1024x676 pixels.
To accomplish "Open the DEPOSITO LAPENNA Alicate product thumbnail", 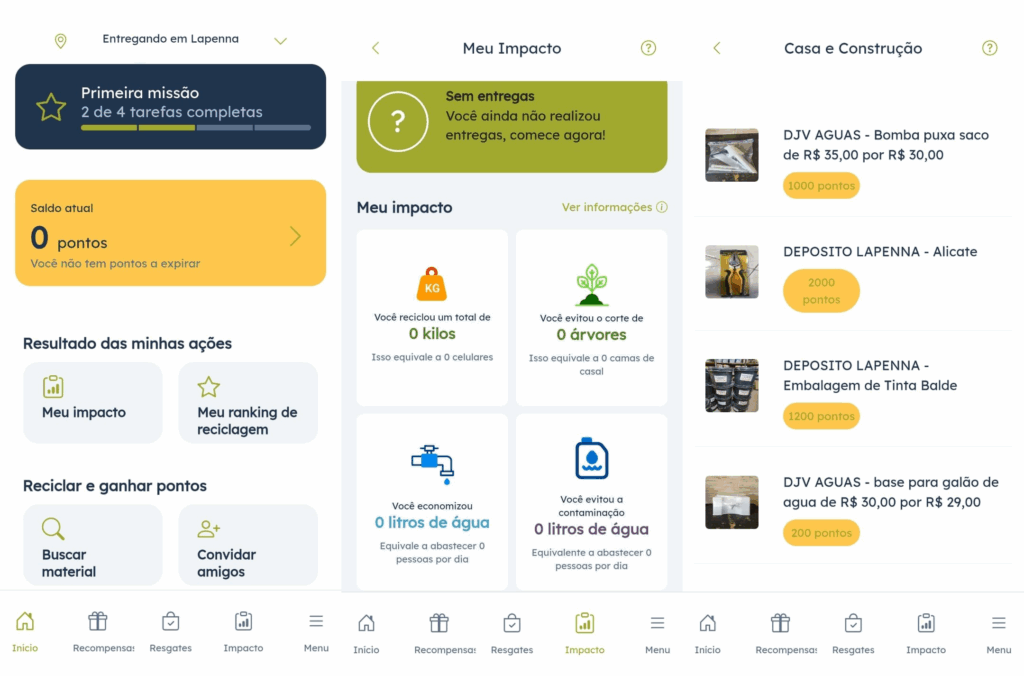I will [x=731, y=271].
